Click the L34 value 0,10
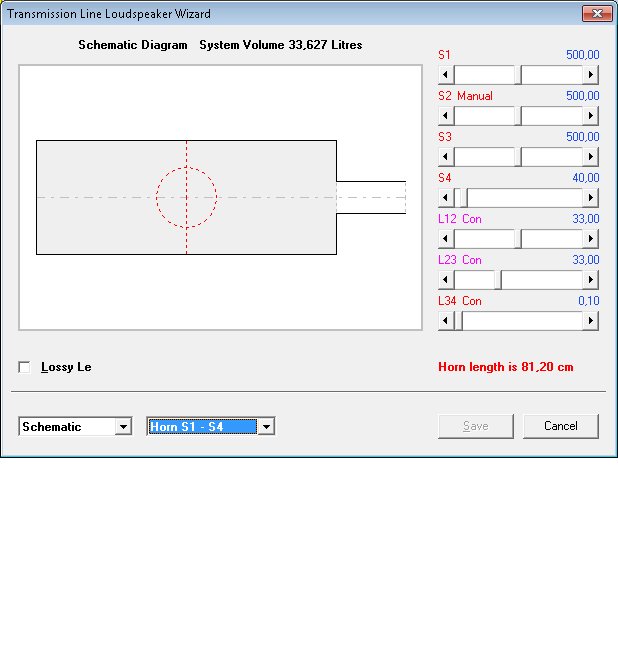The image size is (618, 652). pyautogui.click(x=588, y=301)
